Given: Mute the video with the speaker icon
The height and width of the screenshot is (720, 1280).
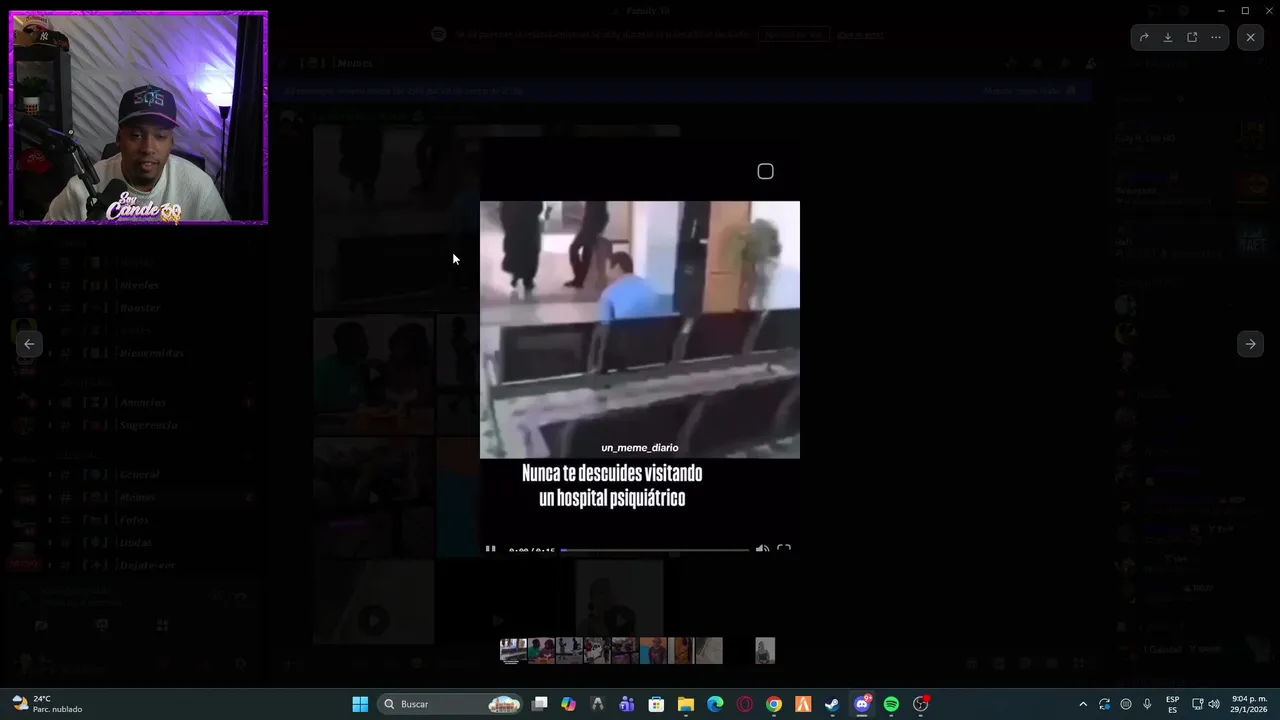Looking at the screenshot, I should click(x=762, y=549).
